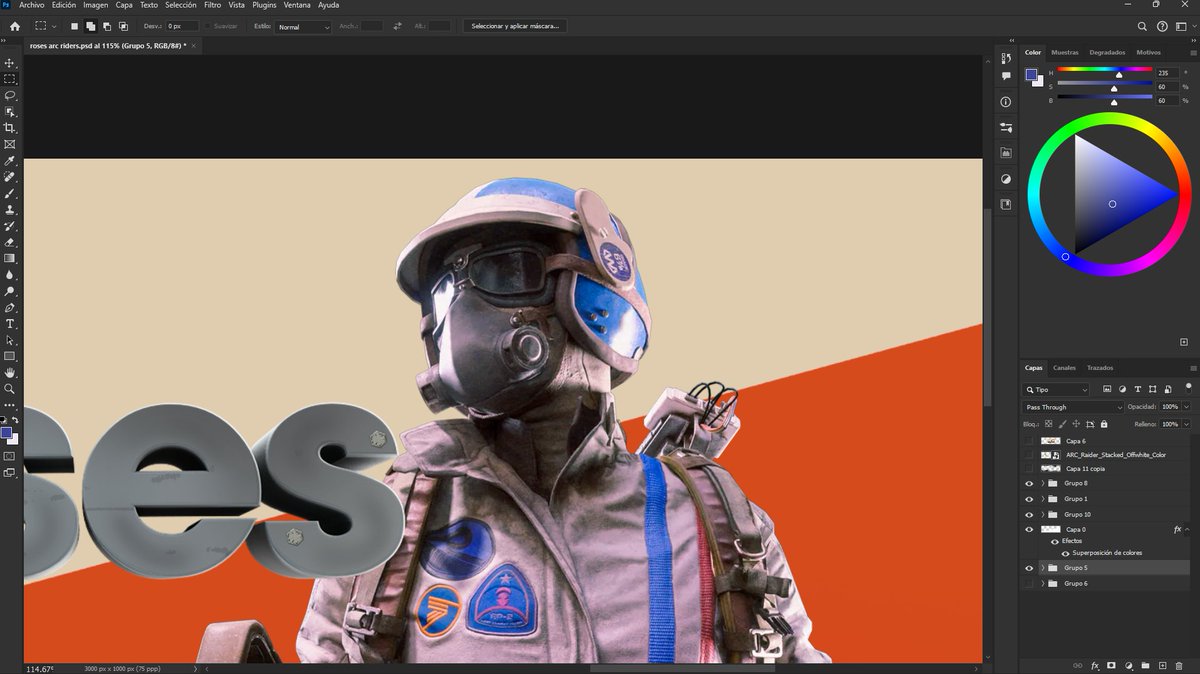Click the Desv. feather input field
This screenshot has height=674, width=1200.
point(181,26)
